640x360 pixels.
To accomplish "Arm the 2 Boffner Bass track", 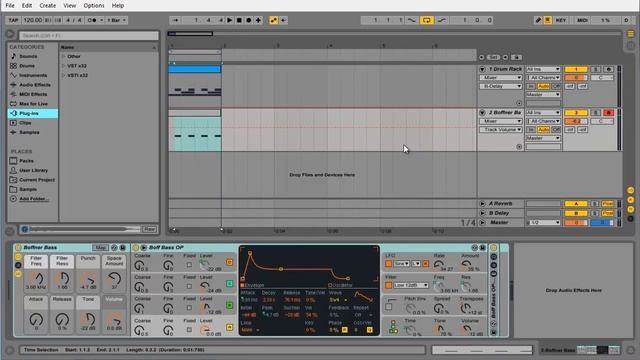I will pos(608,113).
